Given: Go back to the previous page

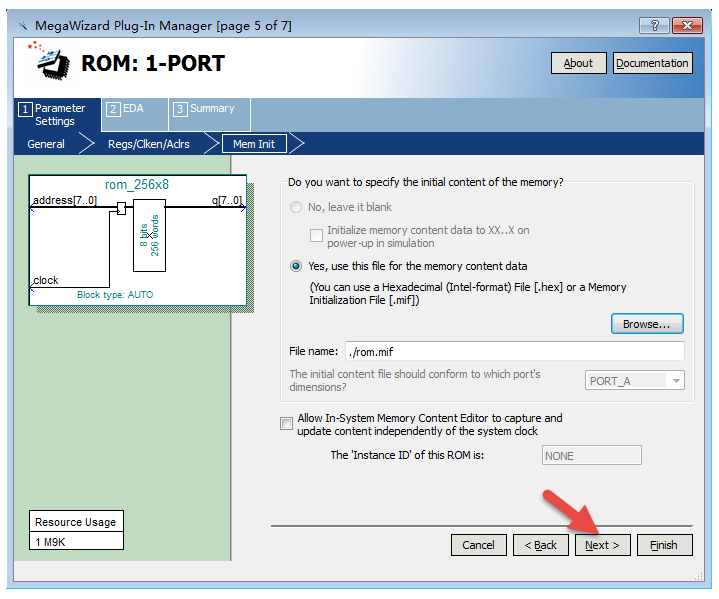Looking at the screenshot, I should pos(540,545).
